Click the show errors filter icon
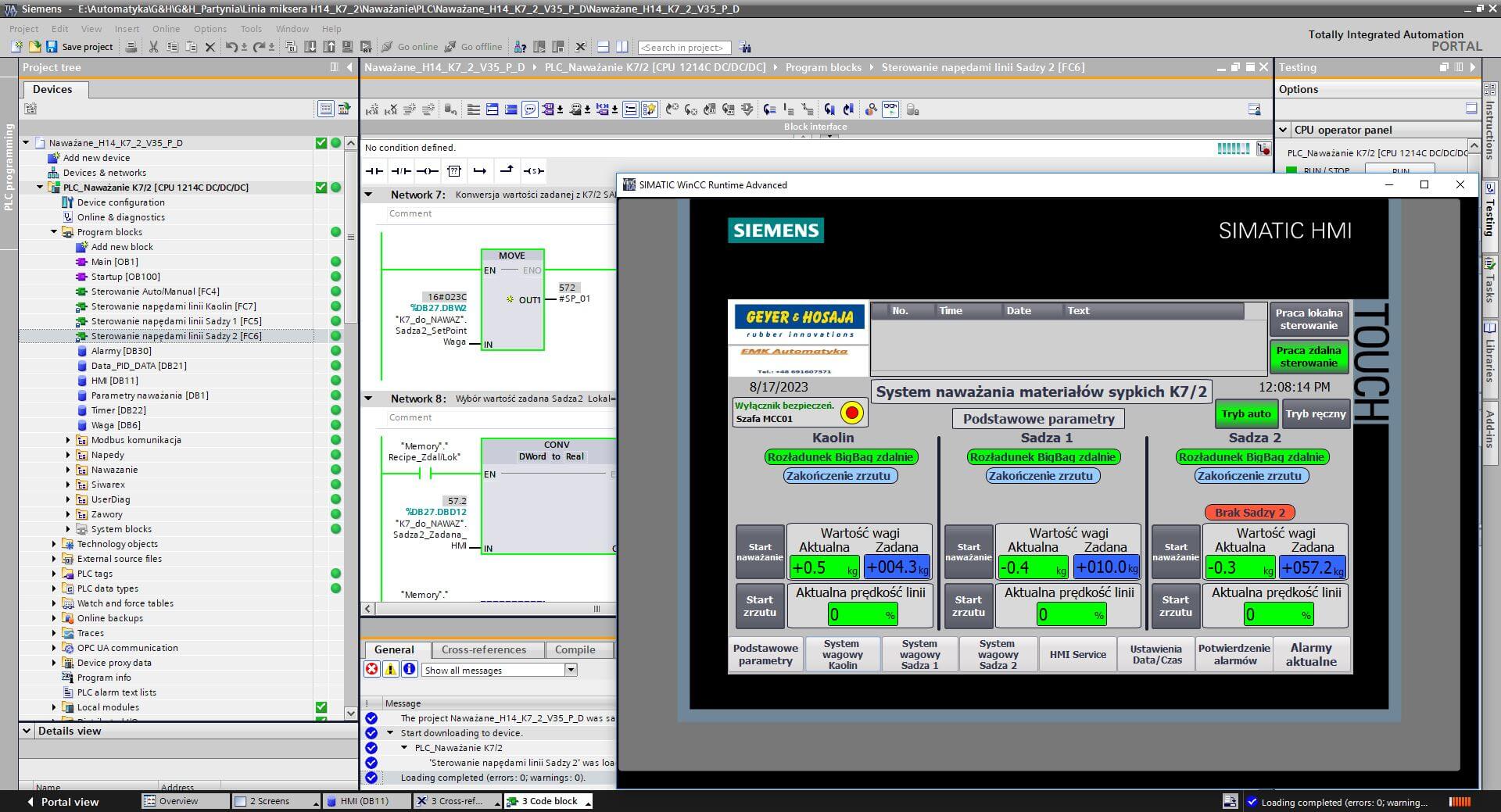Screen dimensions: 1501x812 pyautogui.click(x=372, y=670)
